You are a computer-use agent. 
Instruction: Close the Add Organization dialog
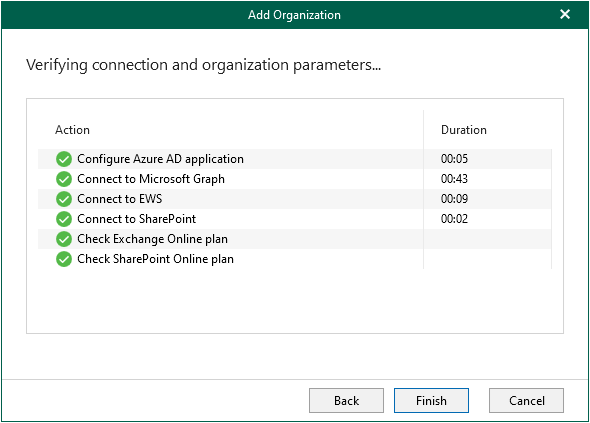565,14
